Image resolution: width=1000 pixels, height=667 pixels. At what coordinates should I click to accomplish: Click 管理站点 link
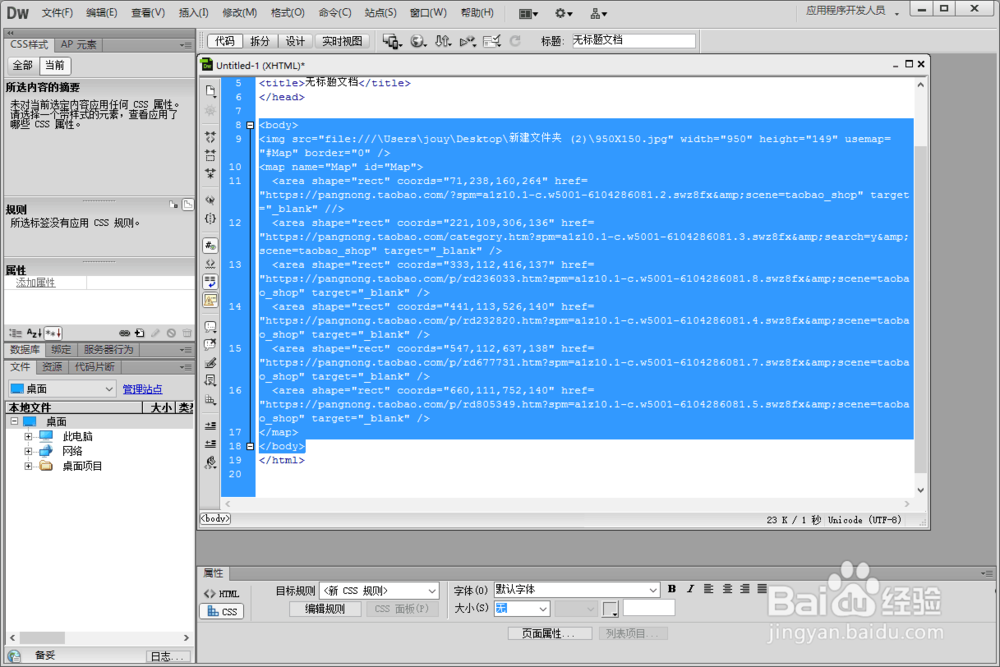point(142,389)
